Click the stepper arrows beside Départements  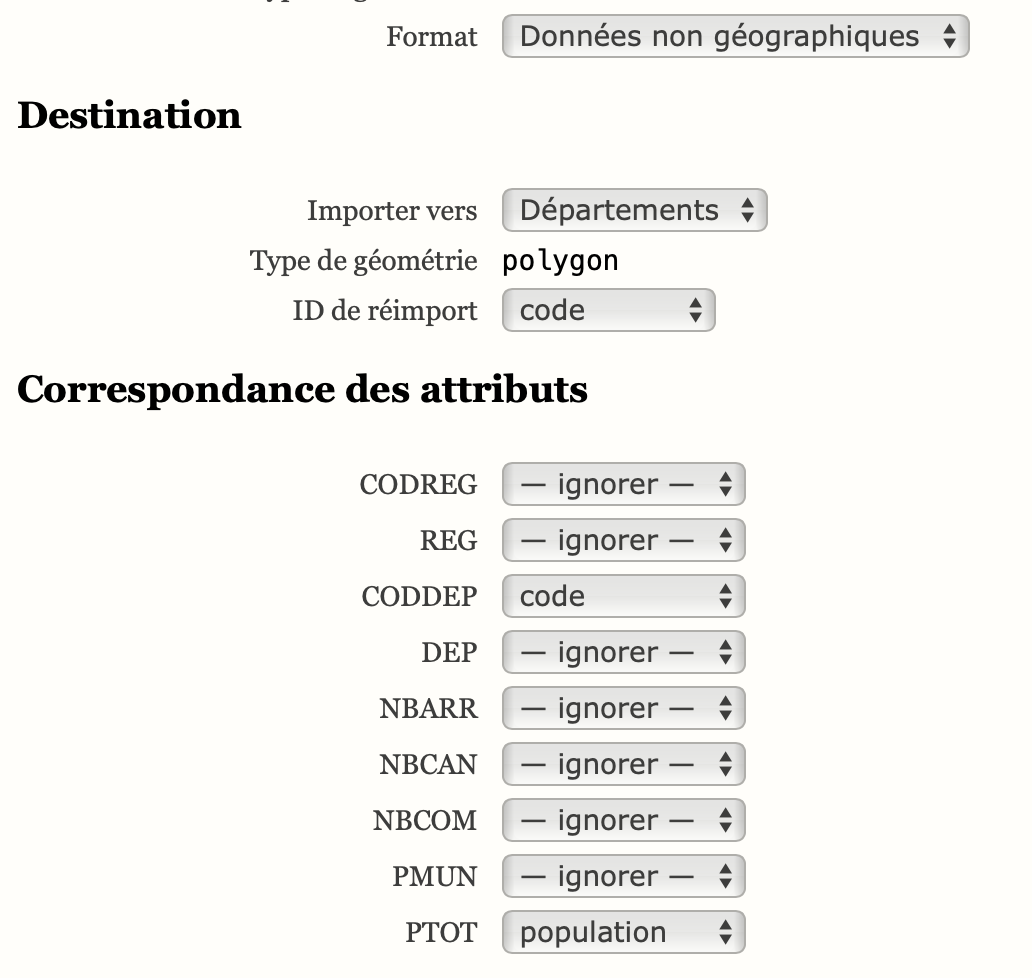coord(748,210)
